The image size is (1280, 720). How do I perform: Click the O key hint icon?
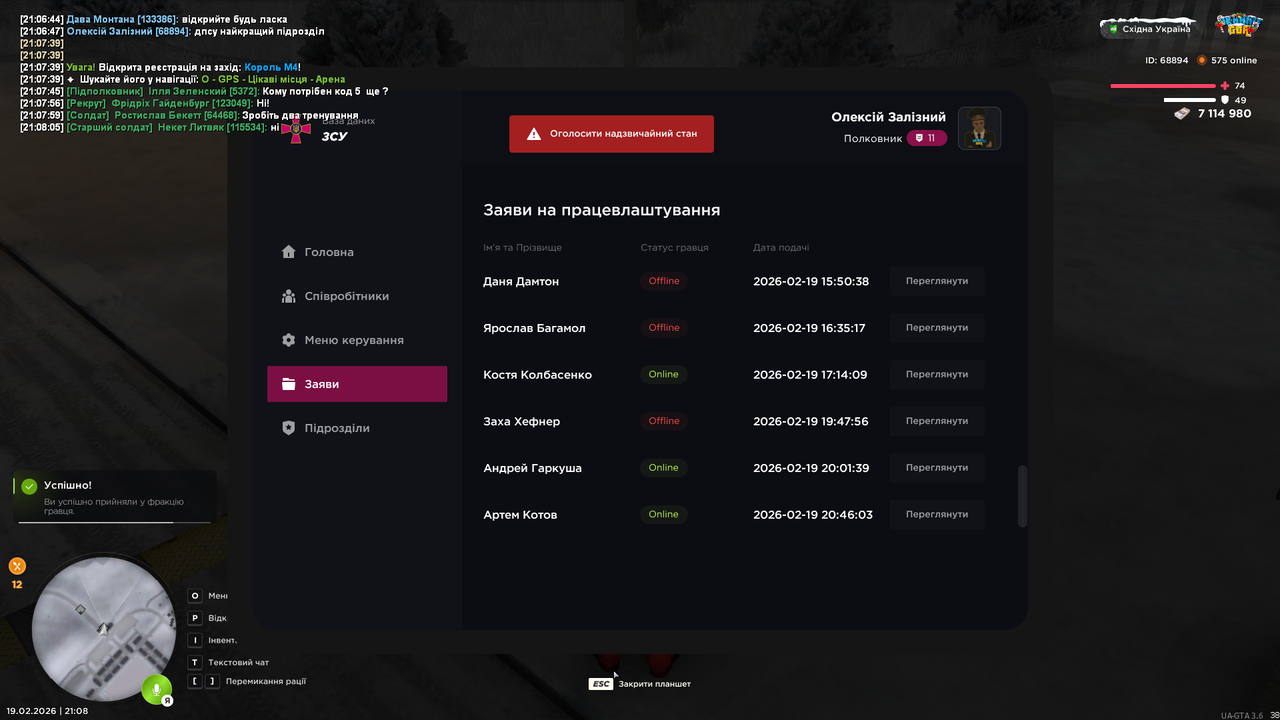pyautogui.click(x=195, y=596)
